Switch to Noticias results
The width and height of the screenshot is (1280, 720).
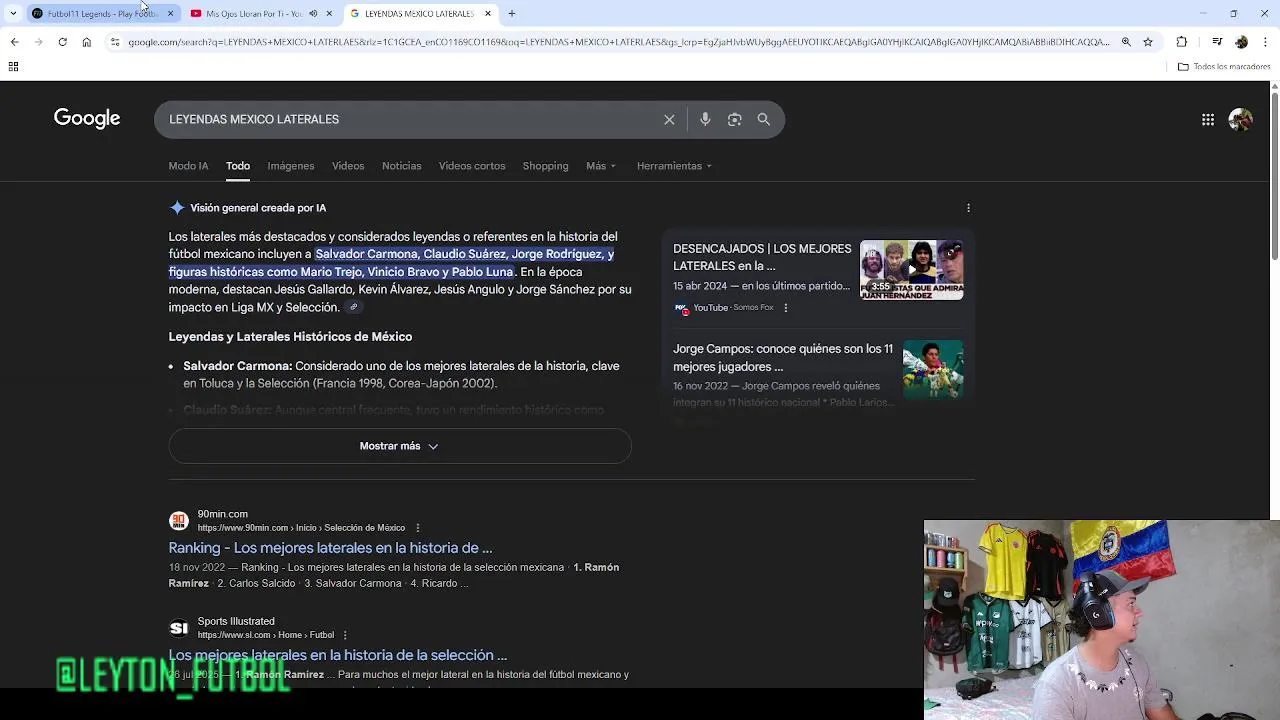tap(402, 166)
